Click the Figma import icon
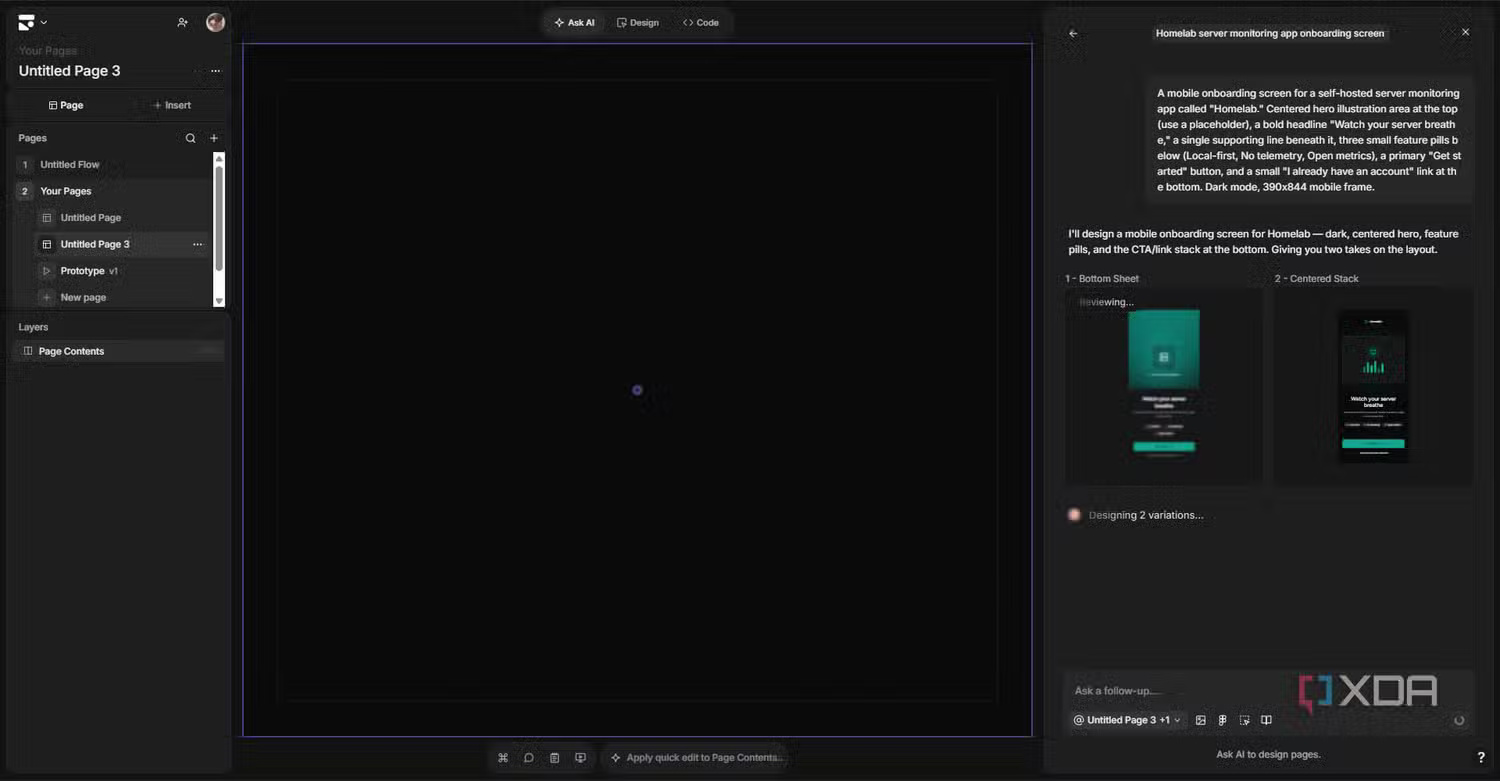Image resolution: width=1500 pixels, height=781 pixels. click(x=1222, y=720)
